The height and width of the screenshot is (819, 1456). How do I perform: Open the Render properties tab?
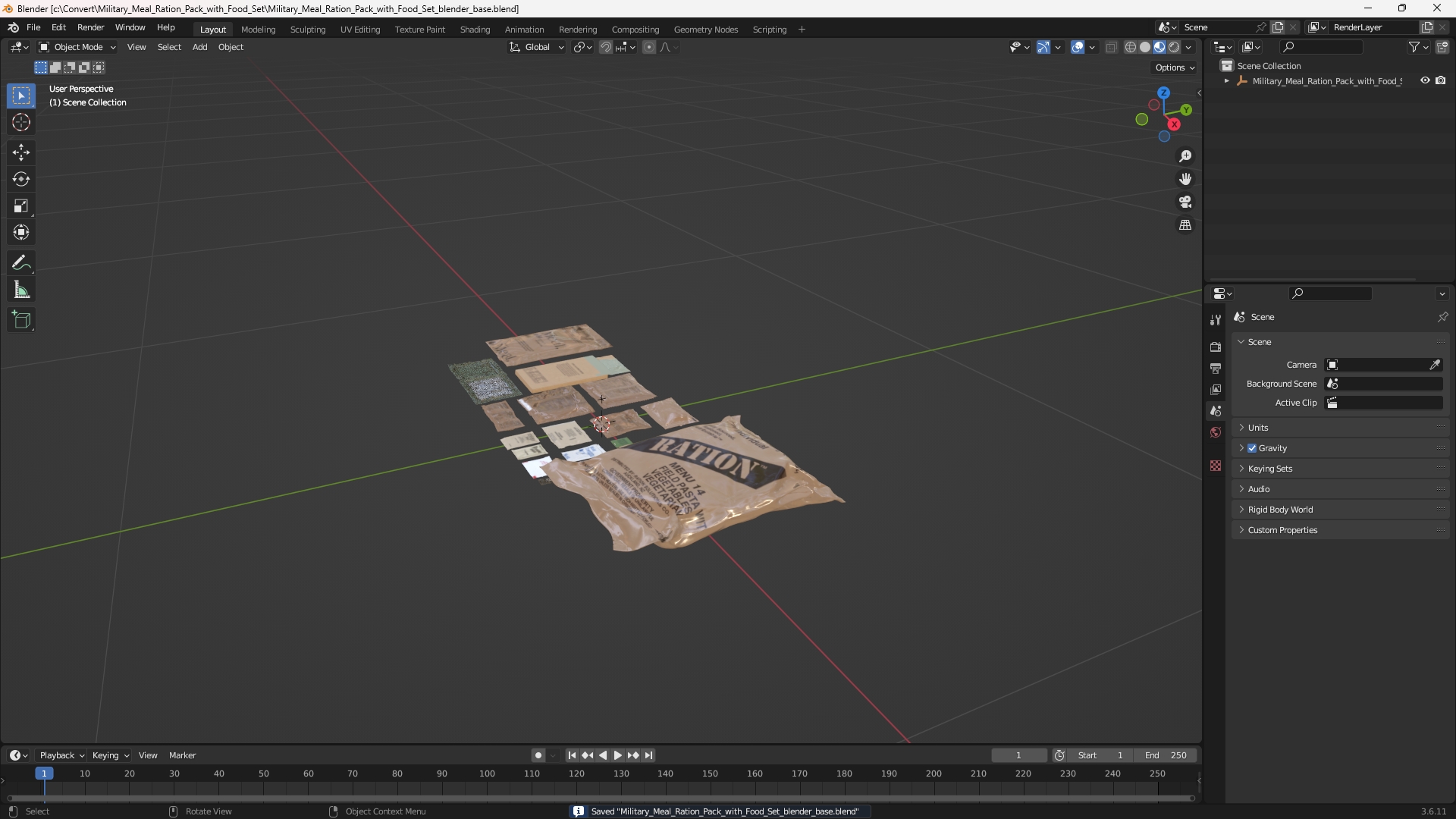pyautogui.click(x=1216, y=347)
